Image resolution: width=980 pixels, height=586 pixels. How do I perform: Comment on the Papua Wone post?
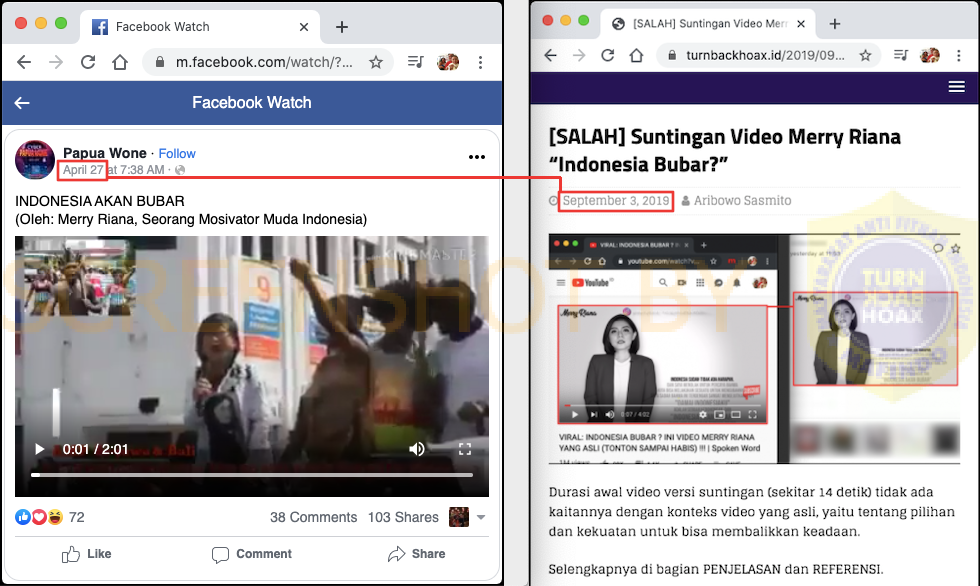tap(252, 554)
